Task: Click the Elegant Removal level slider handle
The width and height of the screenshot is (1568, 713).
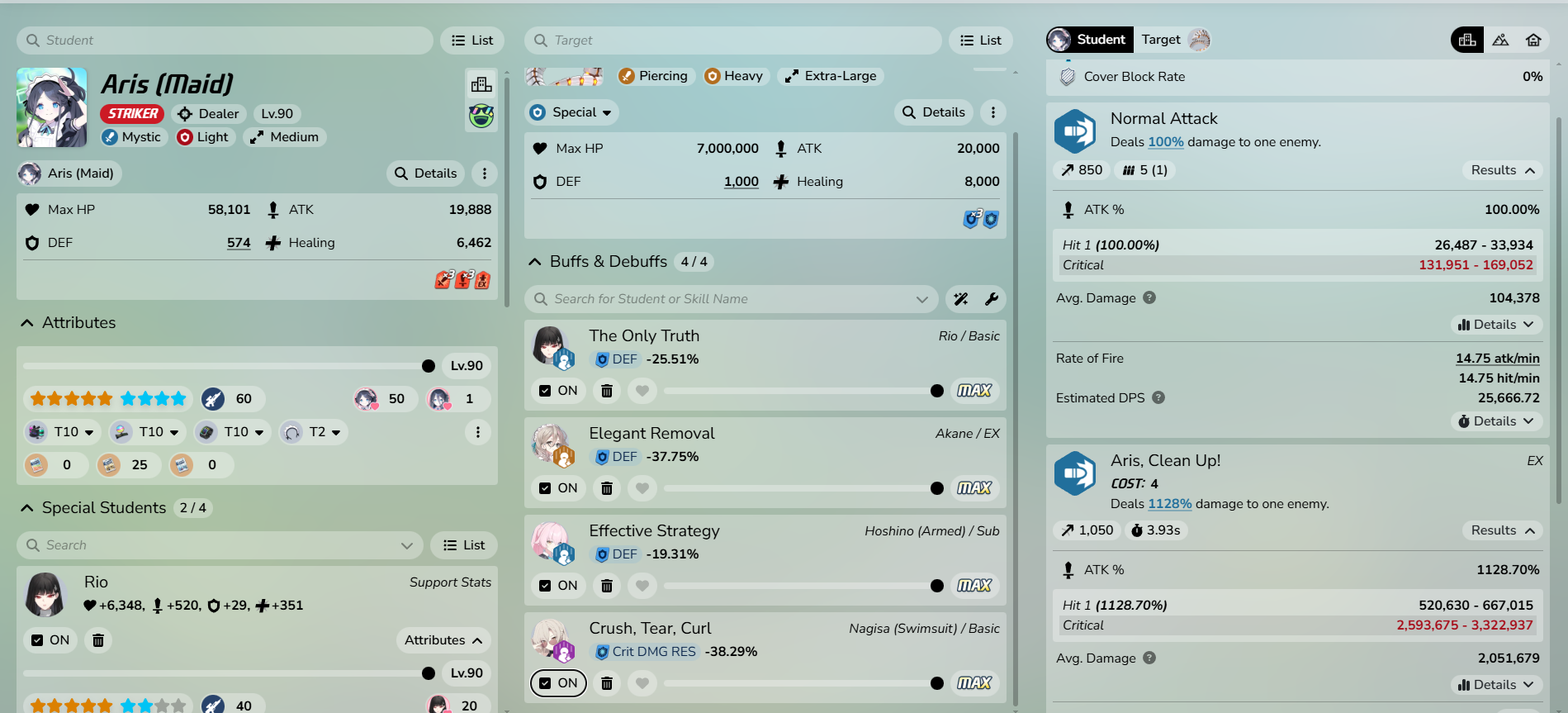Action: [937, 488]
